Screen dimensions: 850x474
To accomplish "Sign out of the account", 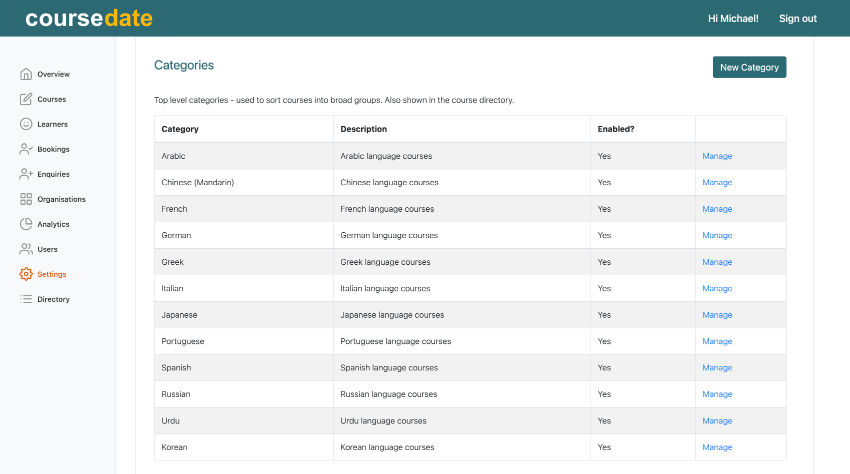I will pos(797,18).
